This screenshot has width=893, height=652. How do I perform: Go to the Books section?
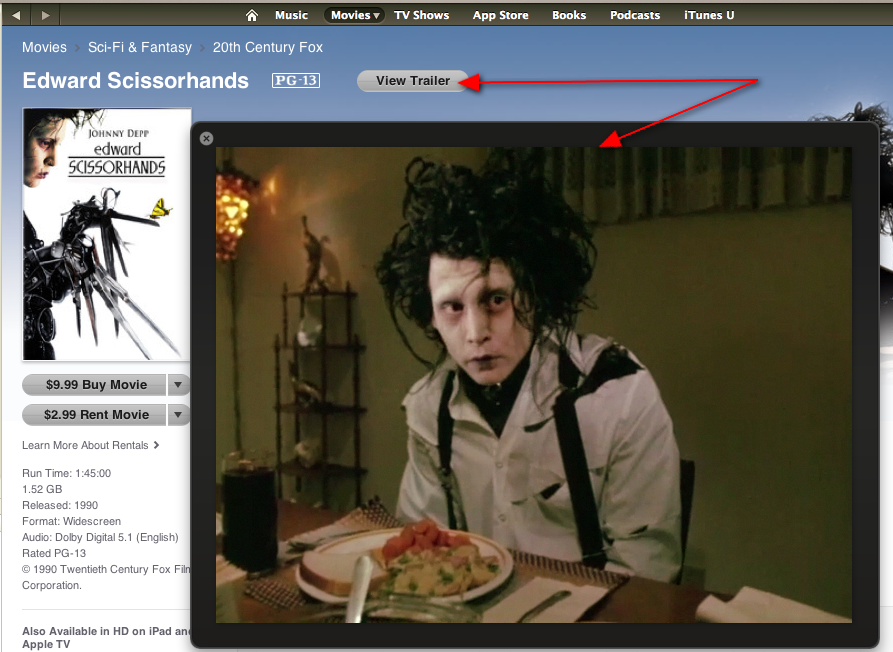tap(569, 15)
